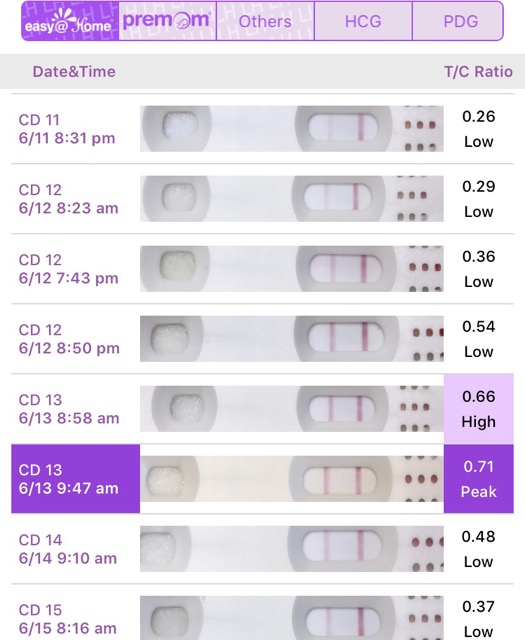
Task: Switch to the HCG tab
Action: 363,21
